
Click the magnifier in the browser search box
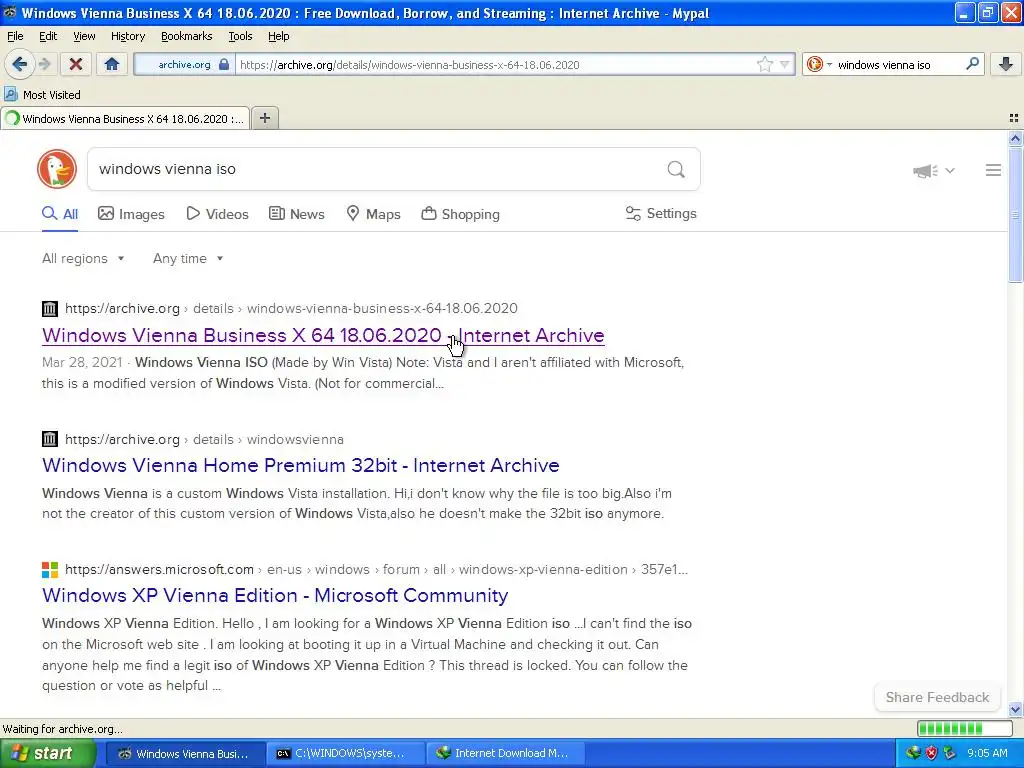(972, 64)
